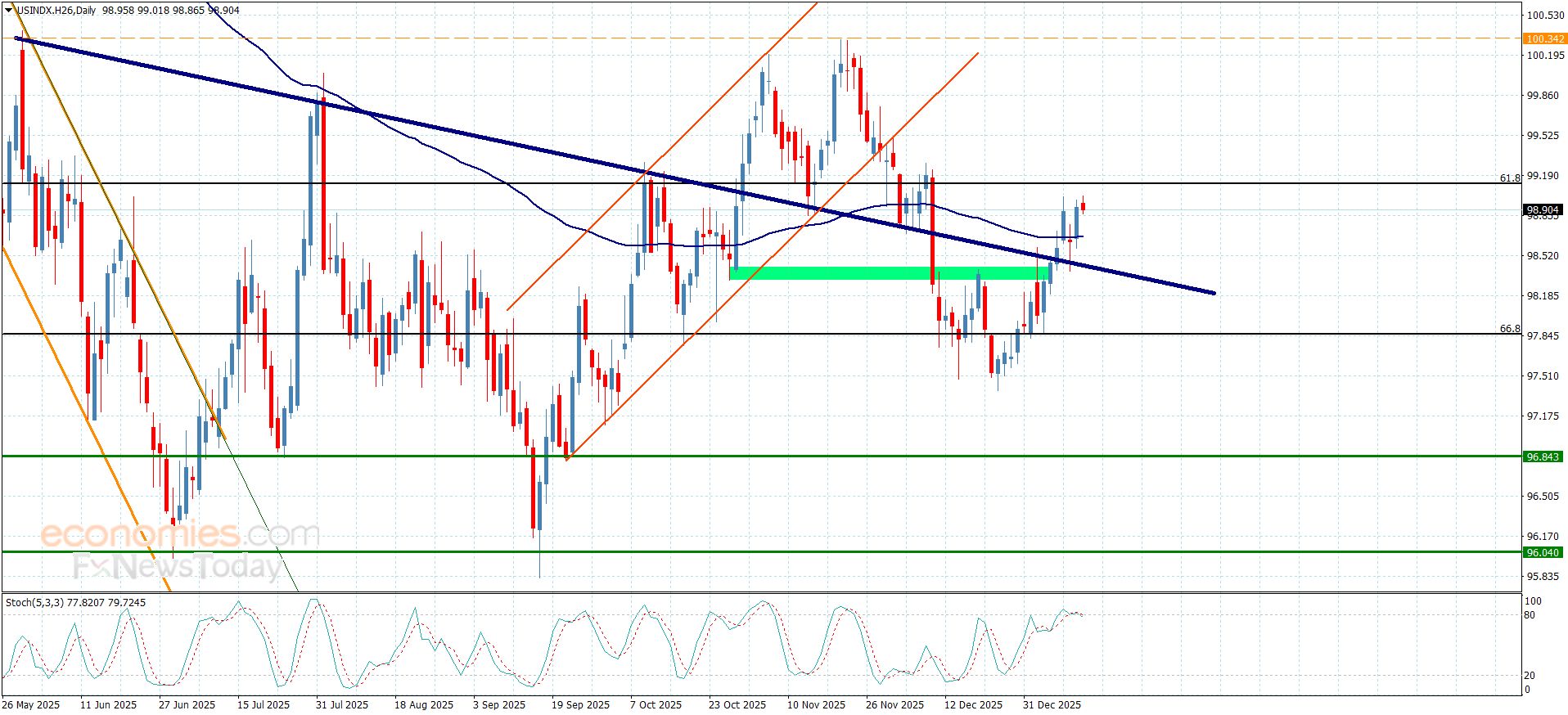This screenshot has width=1568, height=715.
Task: Click the 10 Nov 2025 date label
Action: click(816, 704)
